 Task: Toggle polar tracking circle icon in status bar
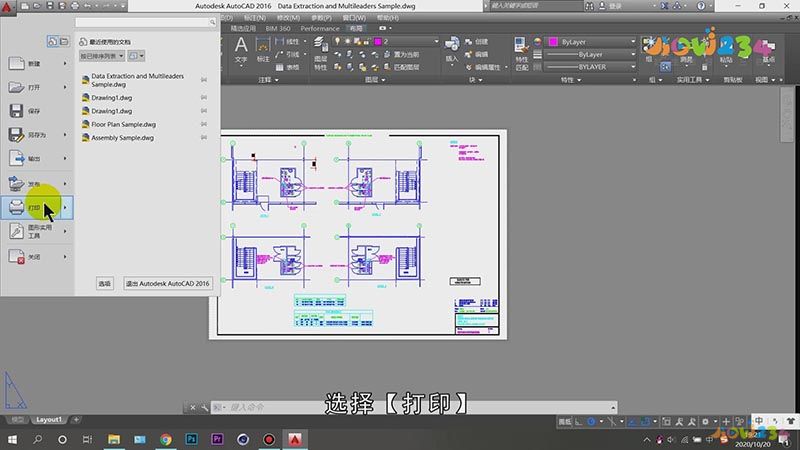pyautogui.click(x=591, y=421)
